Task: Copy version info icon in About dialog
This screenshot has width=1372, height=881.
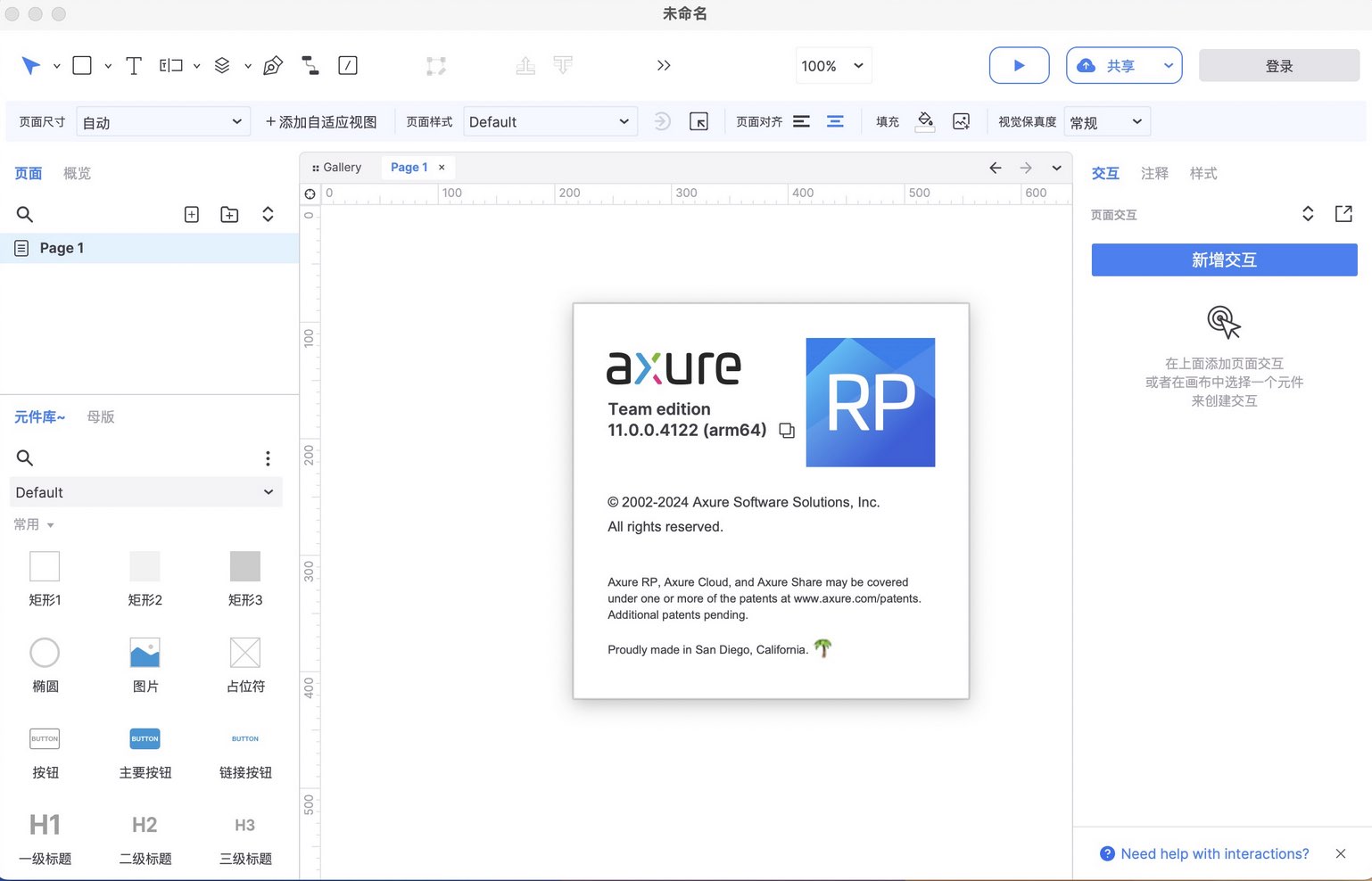Action: pyautogui.click(x=787, y=431)
